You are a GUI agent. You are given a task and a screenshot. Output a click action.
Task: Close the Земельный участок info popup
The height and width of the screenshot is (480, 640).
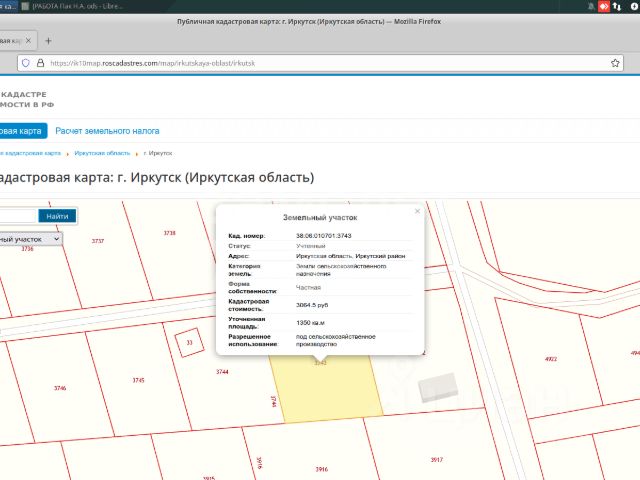pos(417,211)
